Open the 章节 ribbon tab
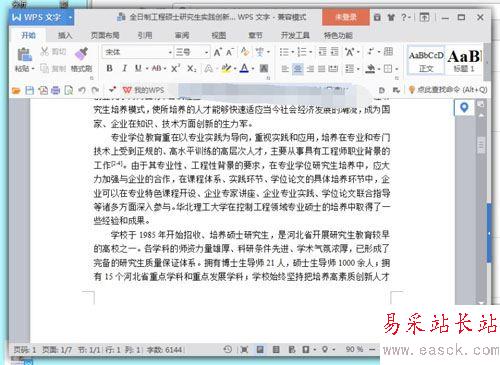500x365 pixels. (x=255, y=35)
